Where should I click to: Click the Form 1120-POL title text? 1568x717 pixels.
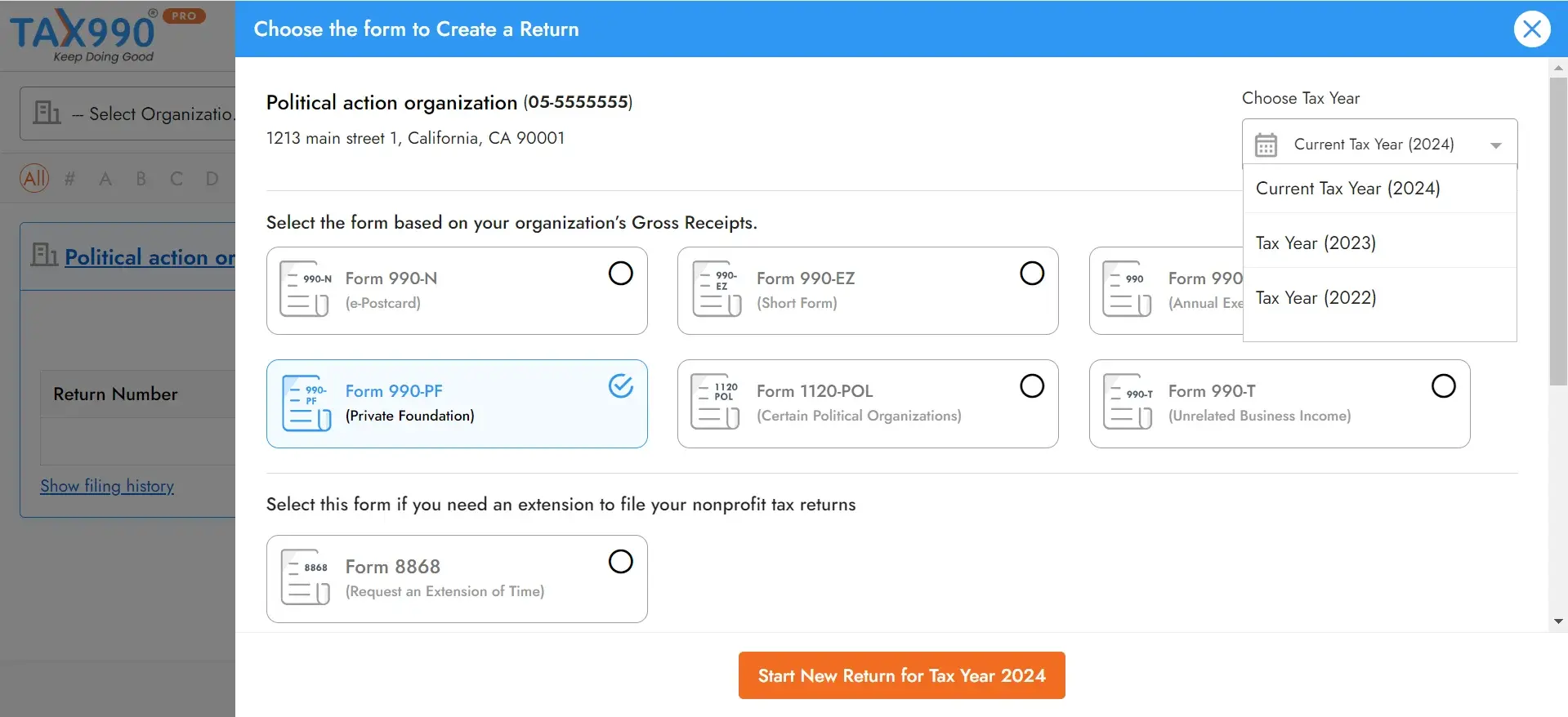(815, 391)
